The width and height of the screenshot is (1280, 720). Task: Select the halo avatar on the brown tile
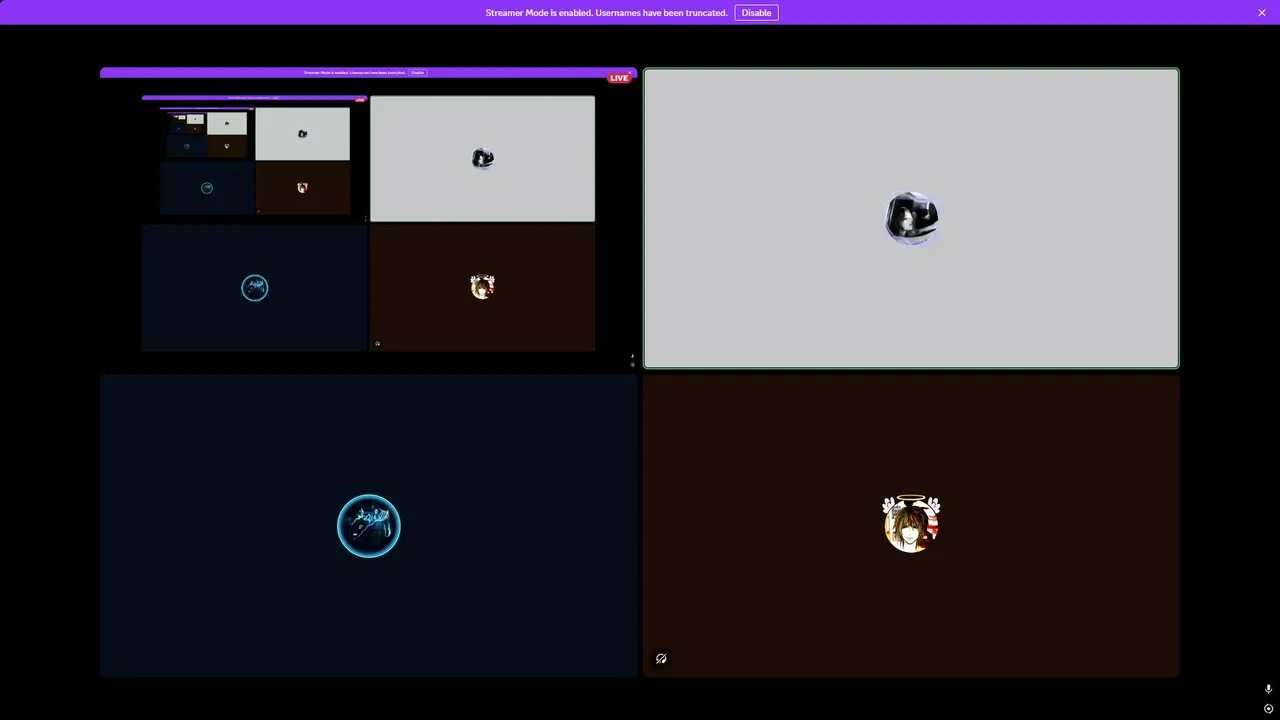pyautogui.click(x=911, y=523)
